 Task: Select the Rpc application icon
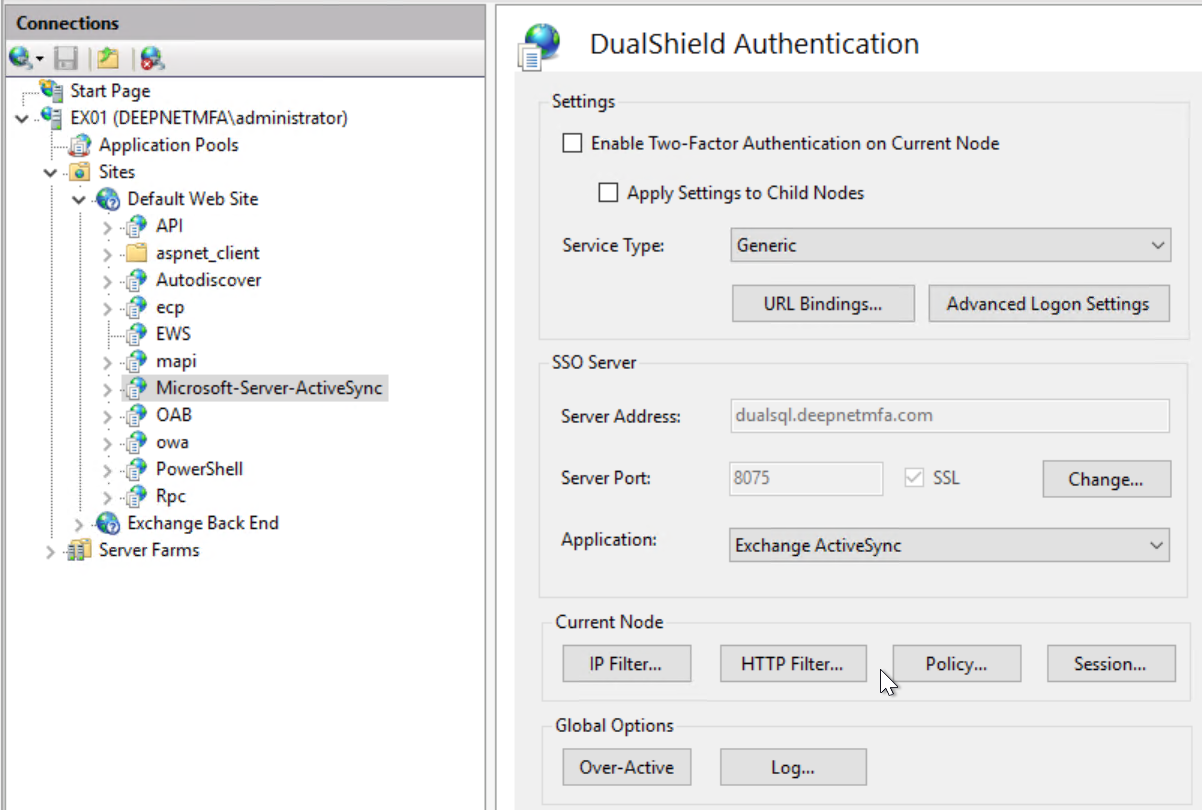pos(138,496)
